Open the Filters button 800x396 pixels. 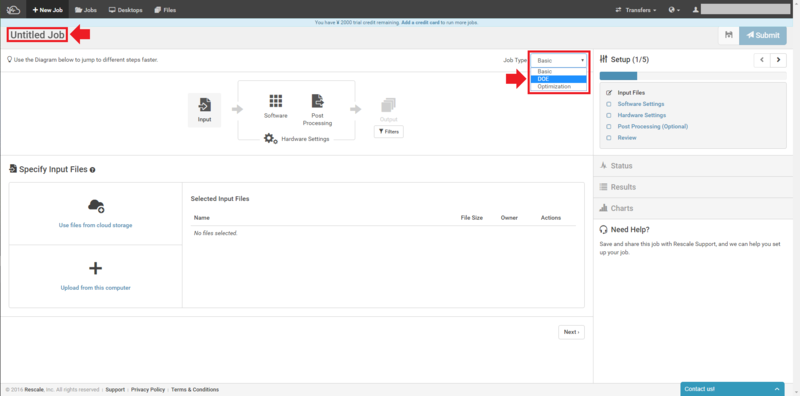[x=389, y=132]
